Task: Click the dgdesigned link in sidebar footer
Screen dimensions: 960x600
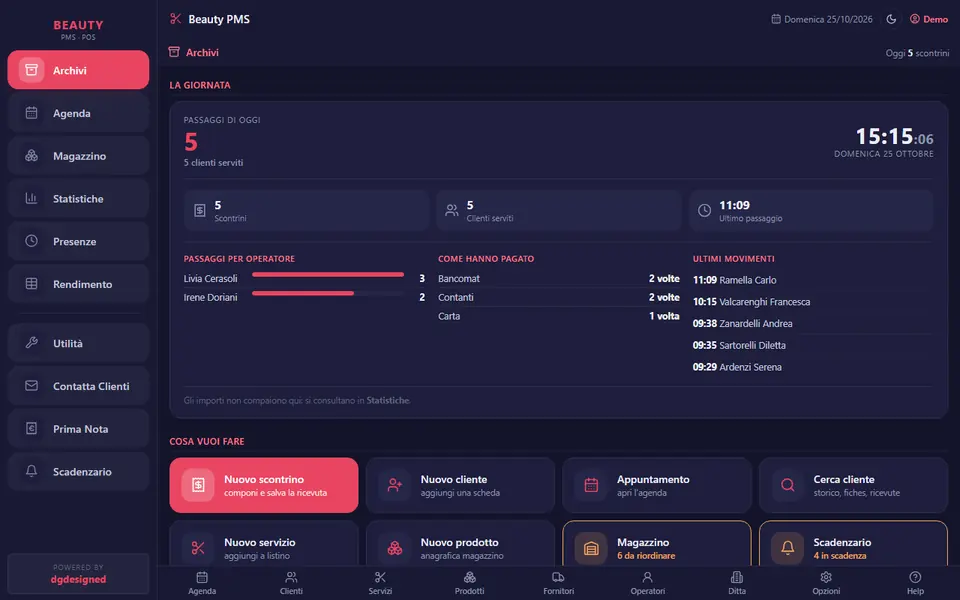Action: (78, 579)
